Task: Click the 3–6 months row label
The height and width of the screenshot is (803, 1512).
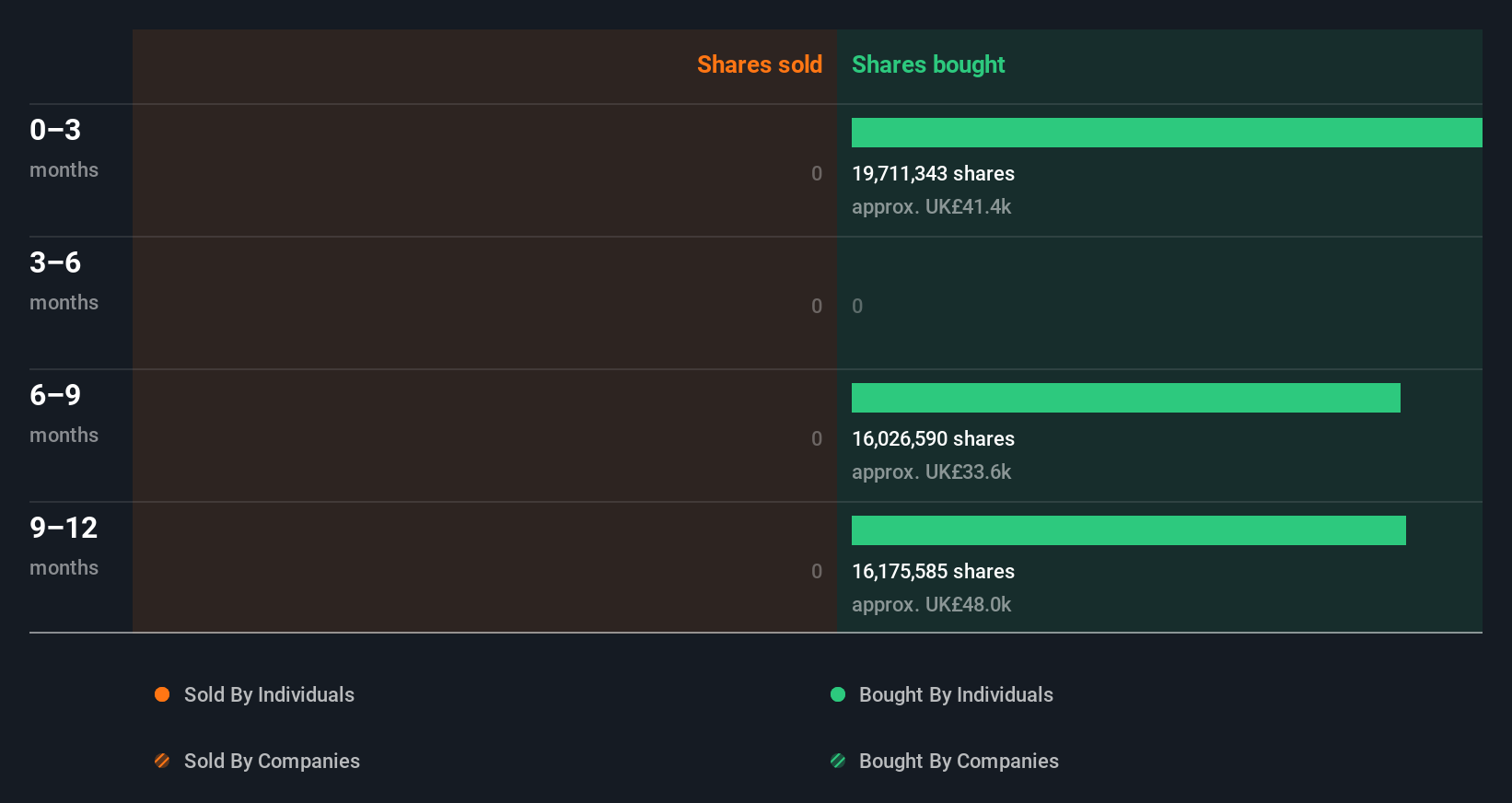Action: click(x=64, y=281)
